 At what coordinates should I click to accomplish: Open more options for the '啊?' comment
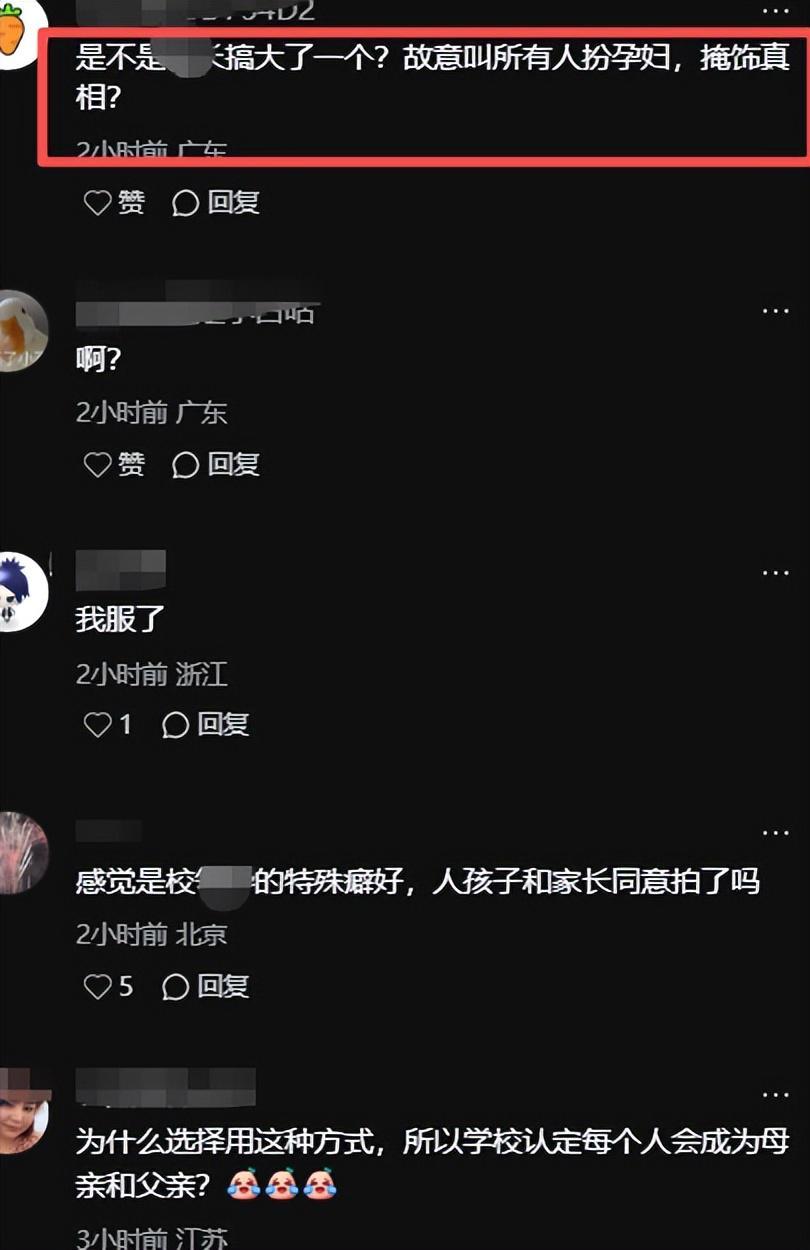776,311
